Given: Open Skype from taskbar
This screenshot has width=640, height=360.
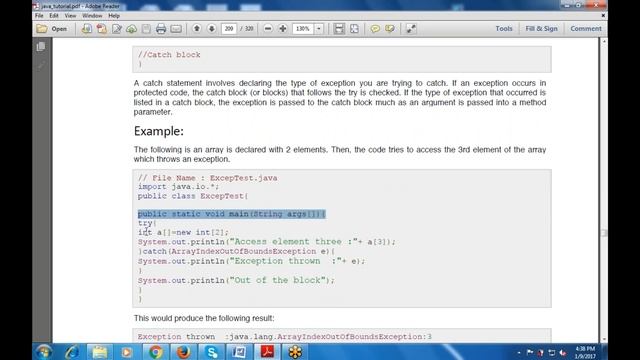Looking at the screenshot, I should (211, 351).
